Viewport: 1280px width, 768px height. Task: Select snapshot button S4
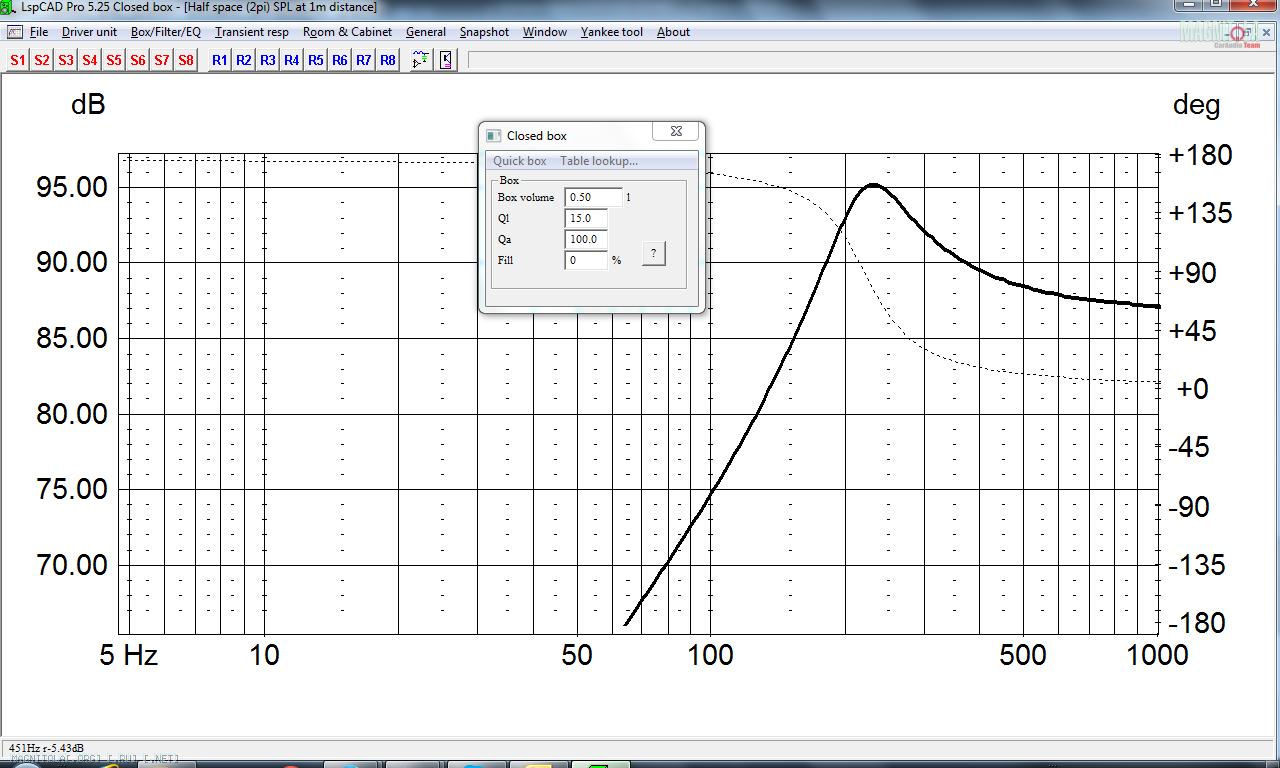click(90, 60)
